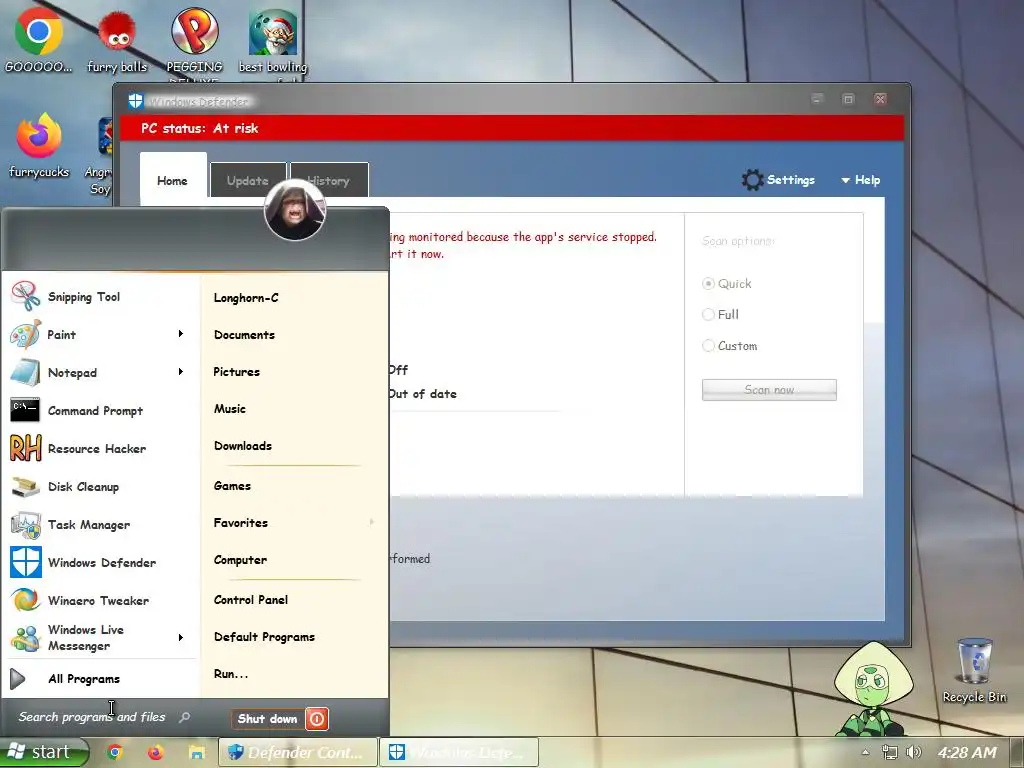Open Settings gear in Windows Defender
Screen dimensions: 1024x768
(778, 180)
